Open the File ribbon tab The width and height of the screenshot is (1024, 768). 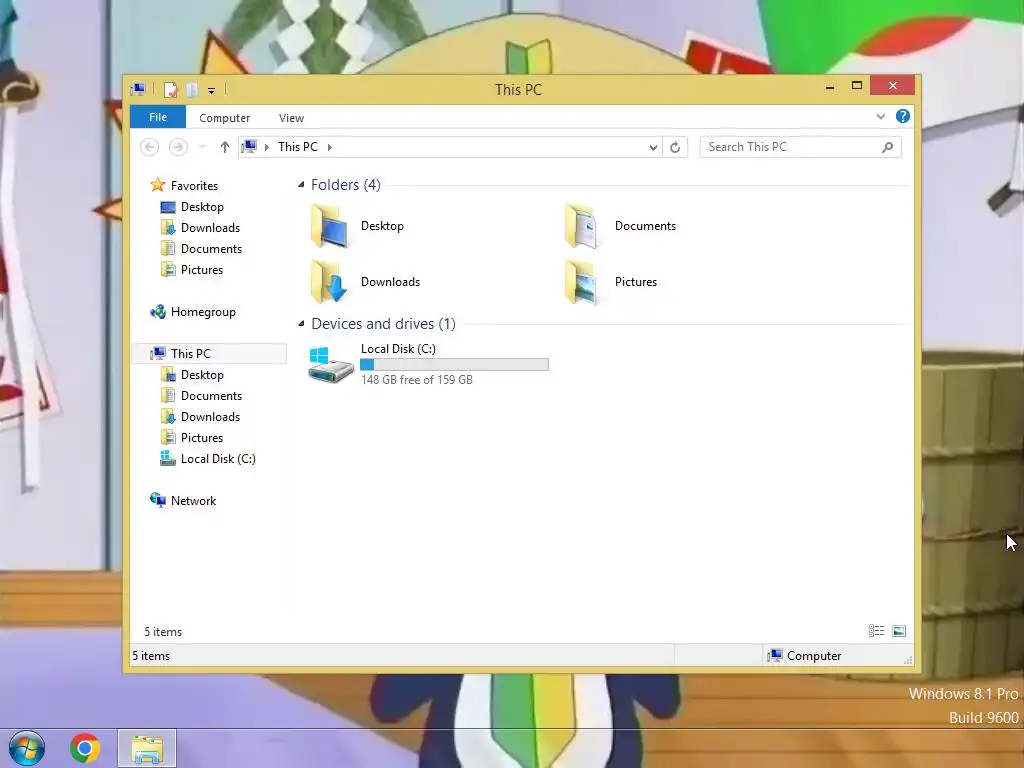tap(157, 117)
